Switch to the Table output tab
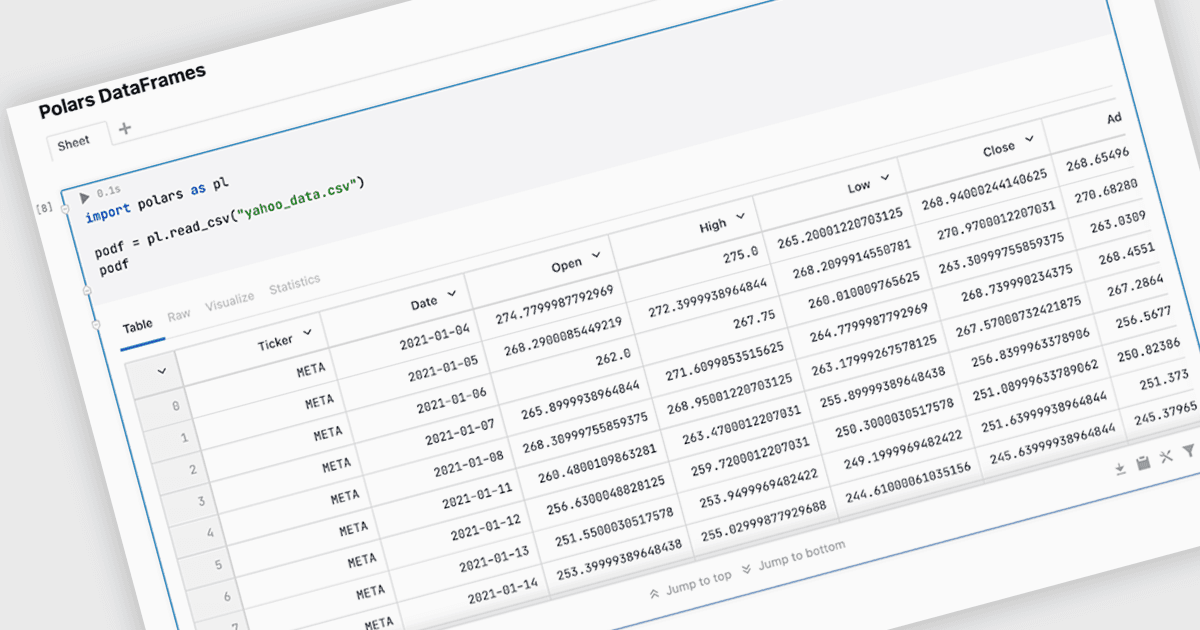 (138, 325)
